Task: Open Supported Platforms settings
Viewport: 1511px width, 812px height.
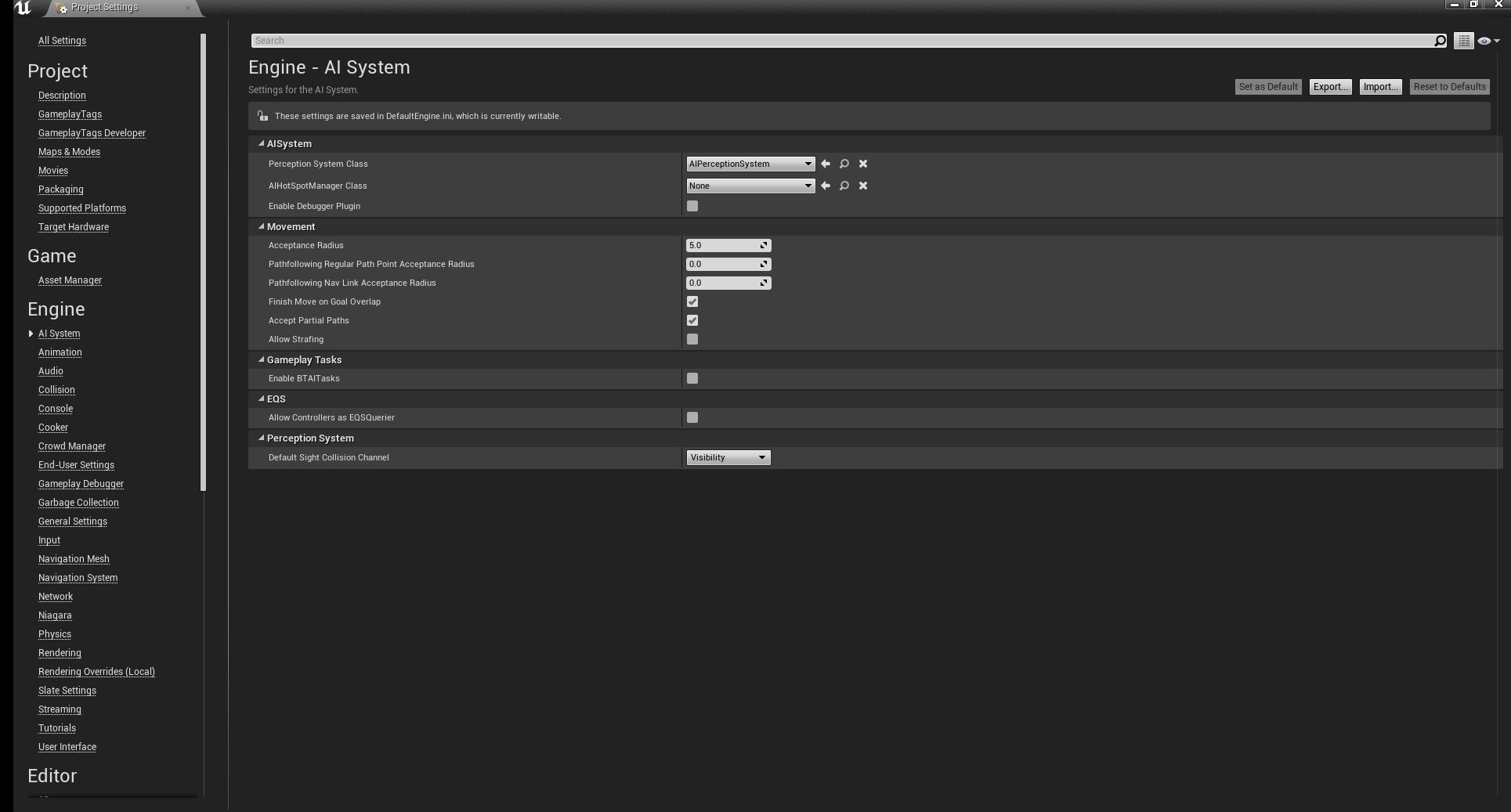Action: [82, 208]
